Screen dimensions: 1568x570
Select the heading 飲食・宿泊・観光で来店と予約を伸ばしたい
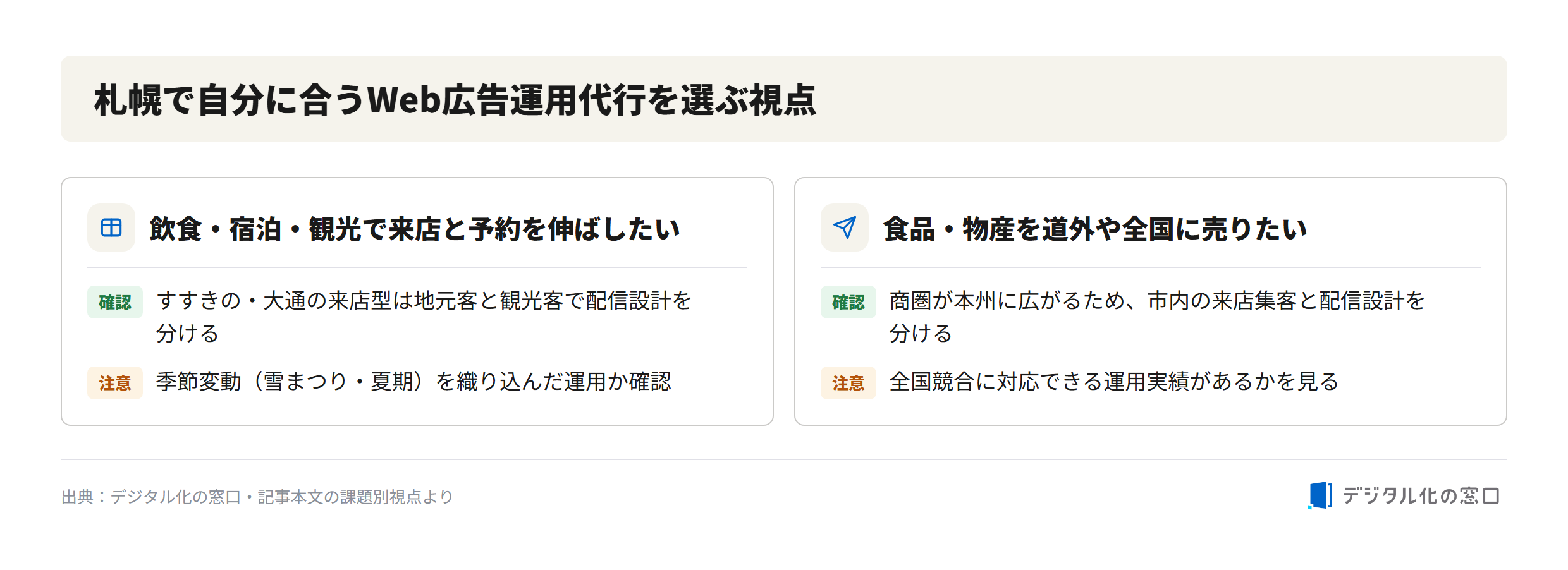point(415,229)
